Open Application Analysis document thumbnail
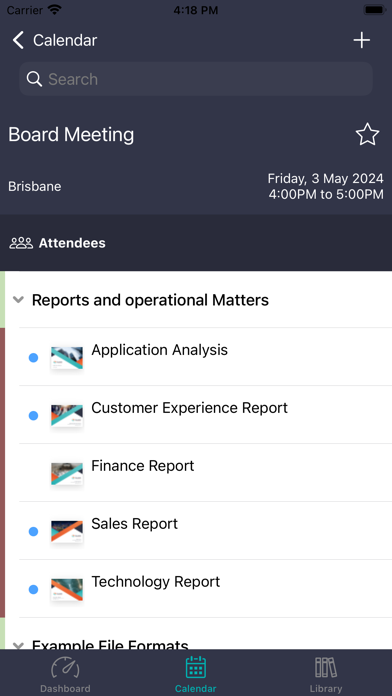This screenshot has width=392, height=696. pyautogui.click(x=67, y=358)
